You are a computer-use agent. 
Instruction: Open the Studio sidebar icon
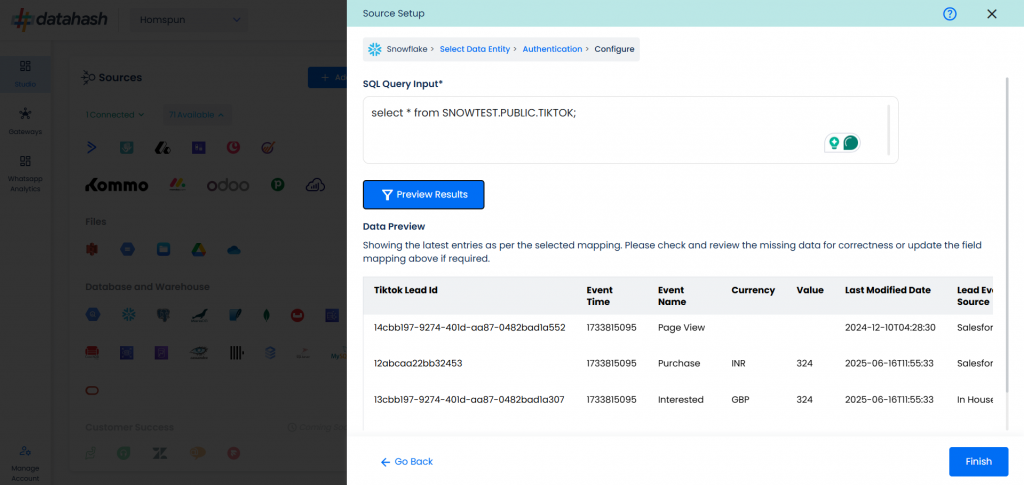click(25, 73)
